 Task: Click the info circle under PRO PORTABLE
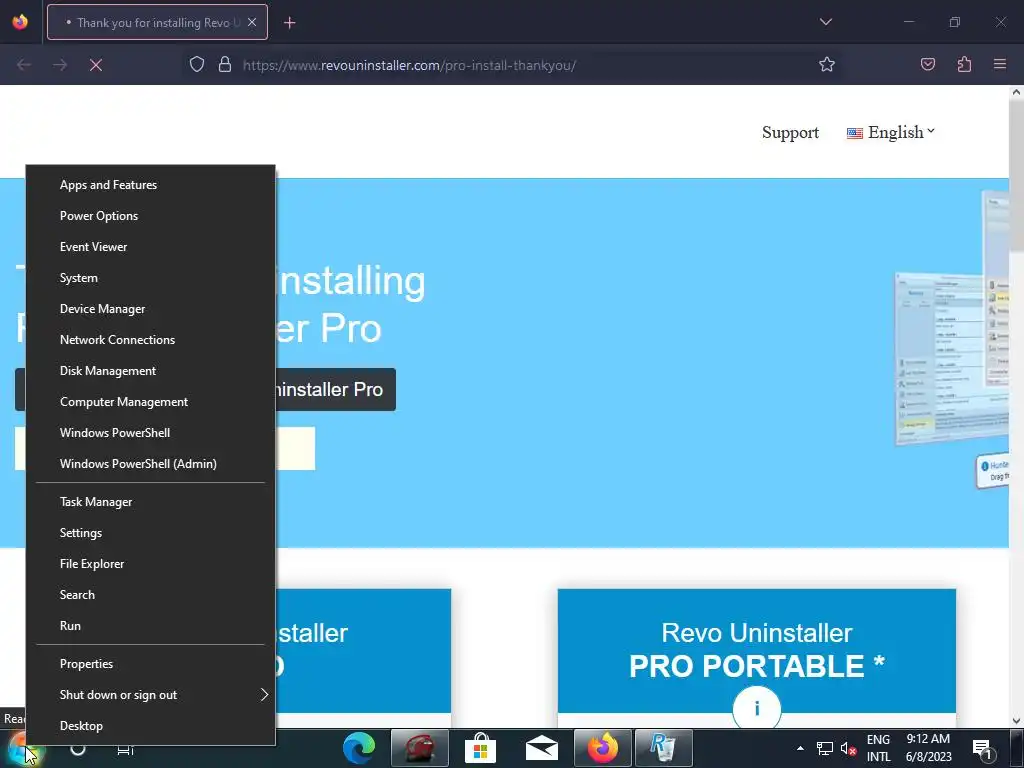757,709
